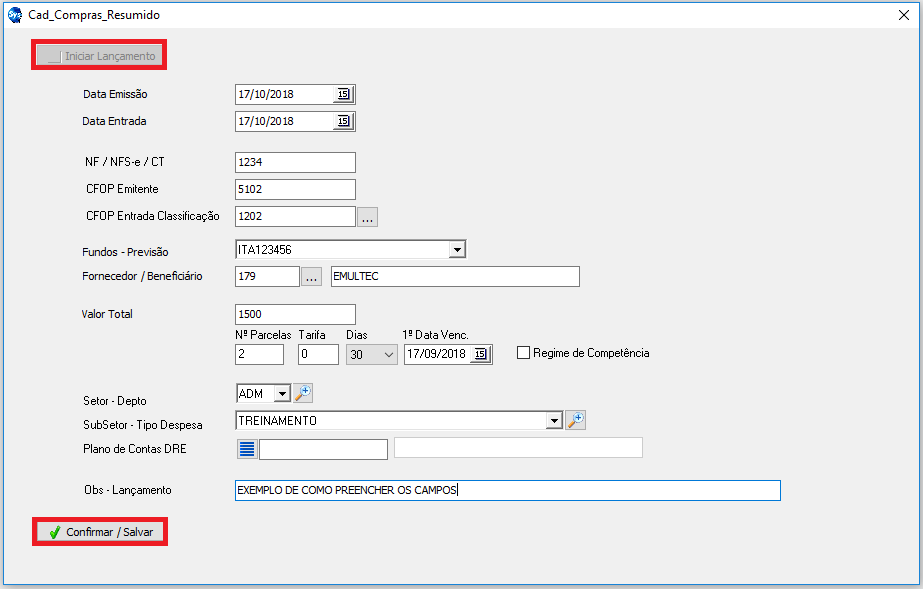Open calendar picker for Data Entrada

click(343, 121)
